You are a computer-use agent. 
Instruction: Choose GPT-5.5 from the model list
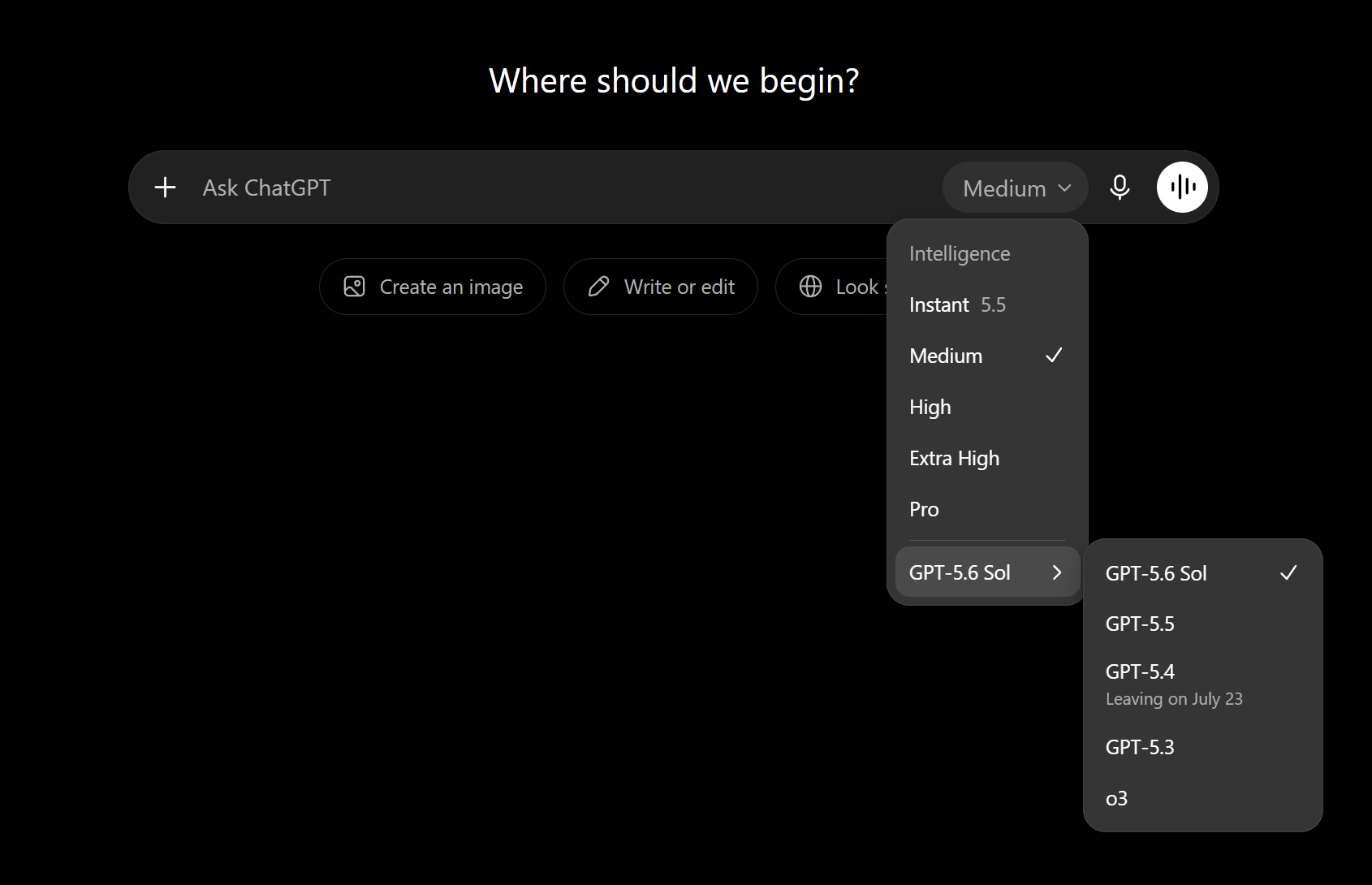pos(1202,624)
